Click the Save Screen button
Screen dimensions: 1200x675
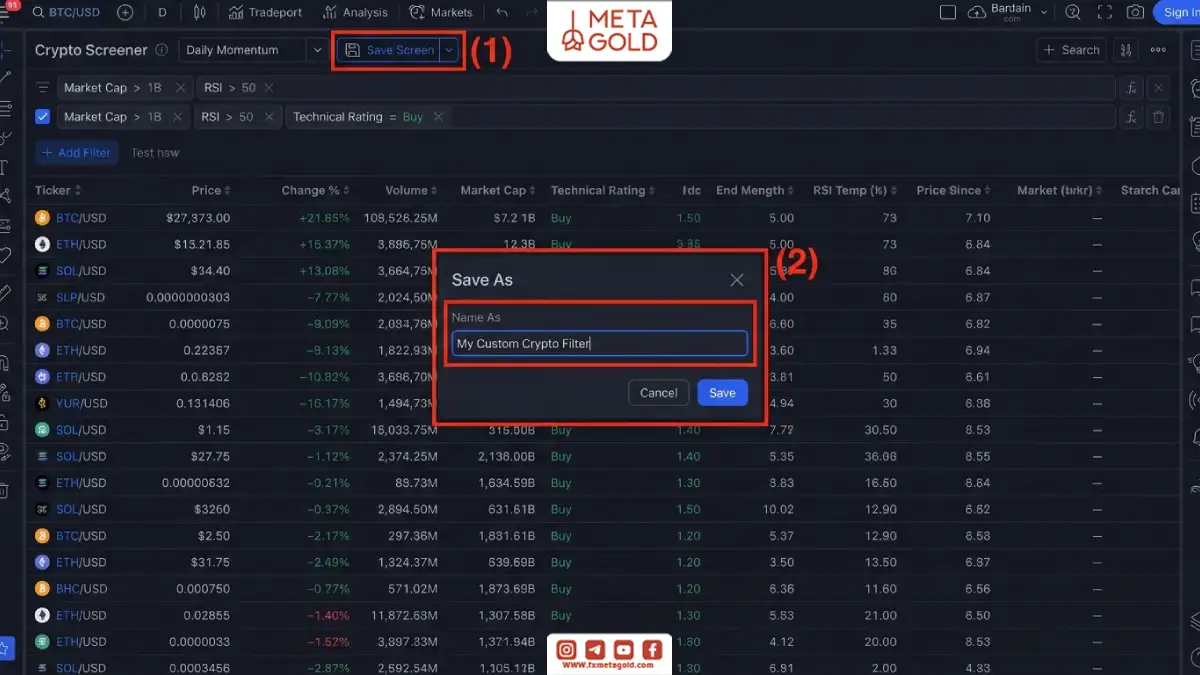(x=390, y=50)
